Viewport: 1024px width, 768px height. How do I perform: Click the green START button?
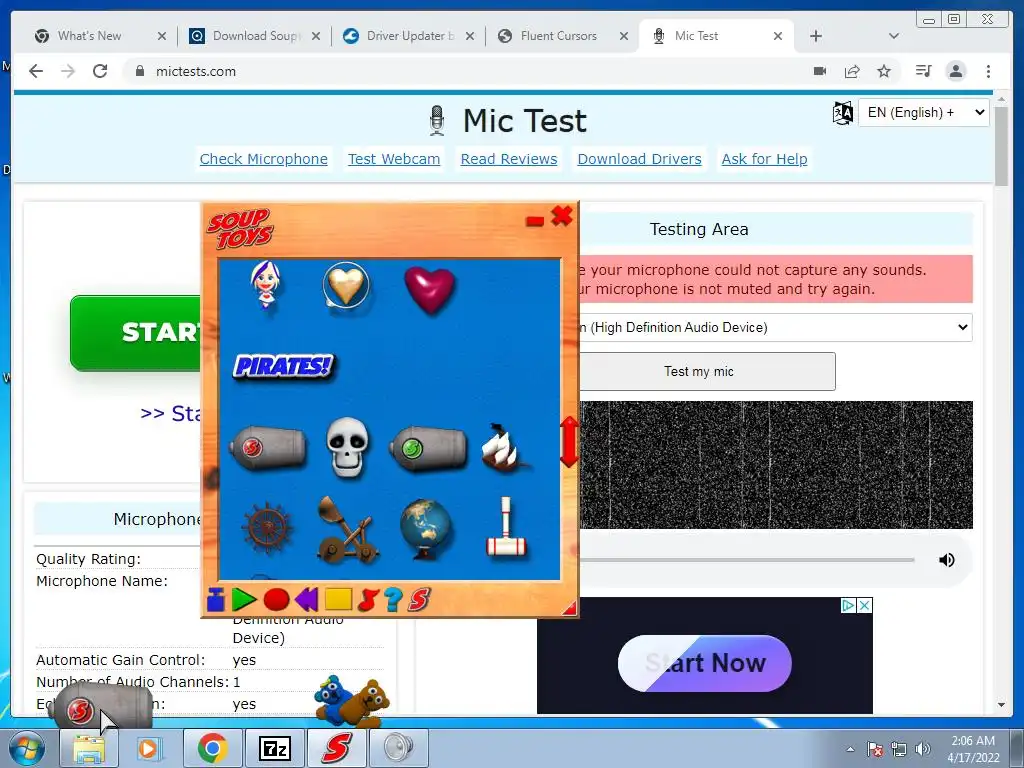136,333
